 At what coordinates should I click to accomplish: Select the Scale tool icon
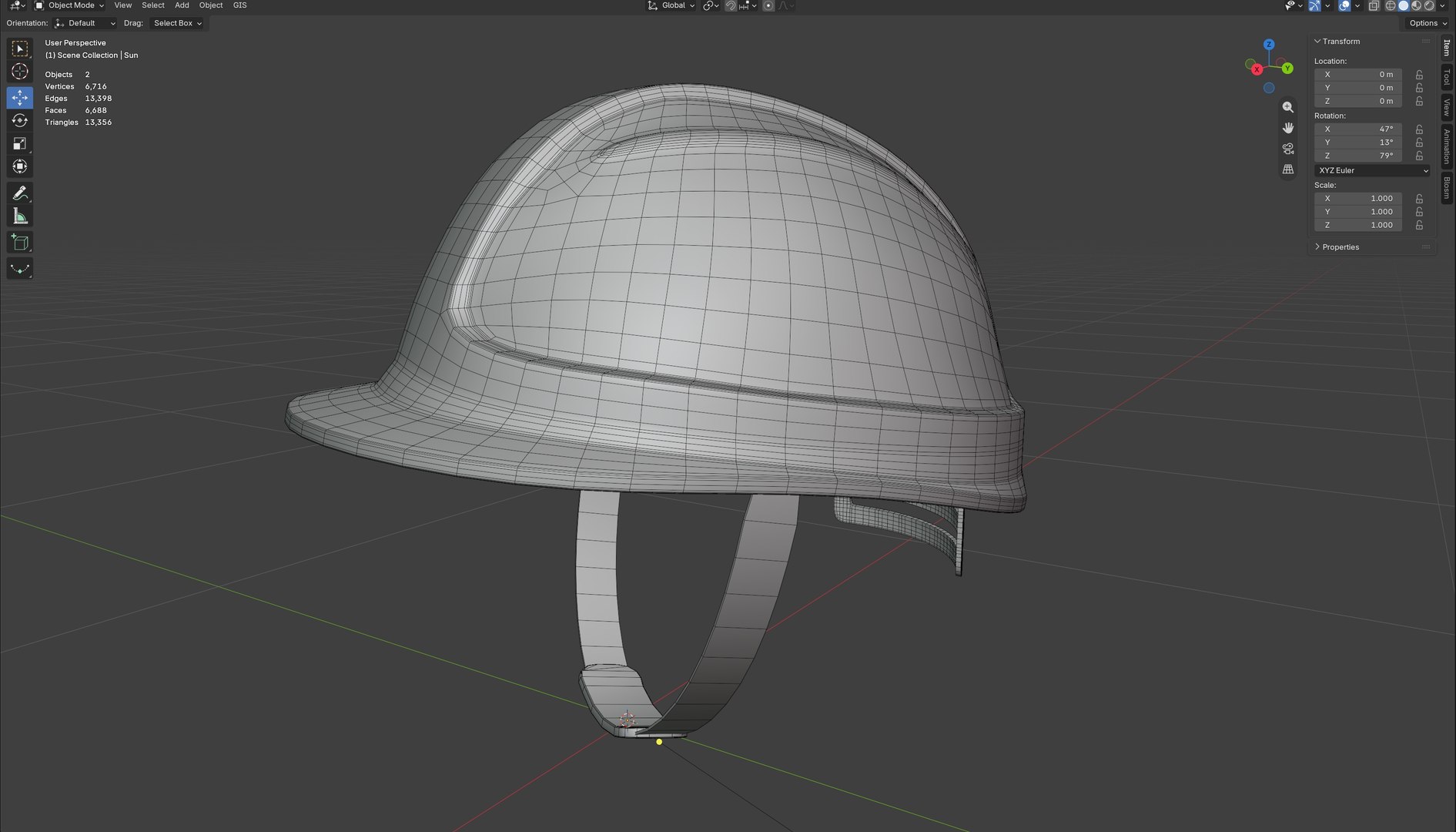(20, 143)
